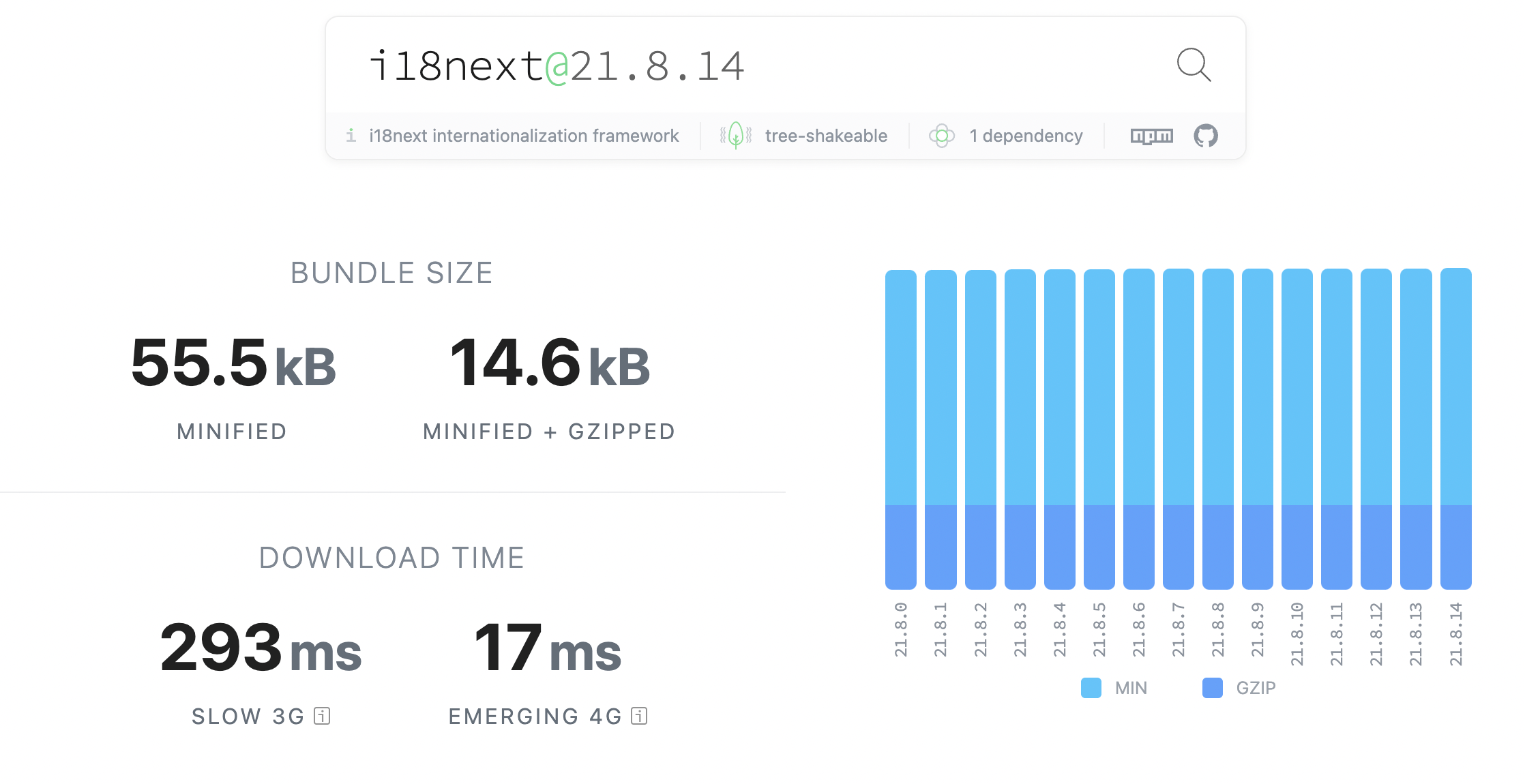This screenshot has width=1525, height=784.
Task: Open the GitHub repository icon
Action: [1206, 136]
